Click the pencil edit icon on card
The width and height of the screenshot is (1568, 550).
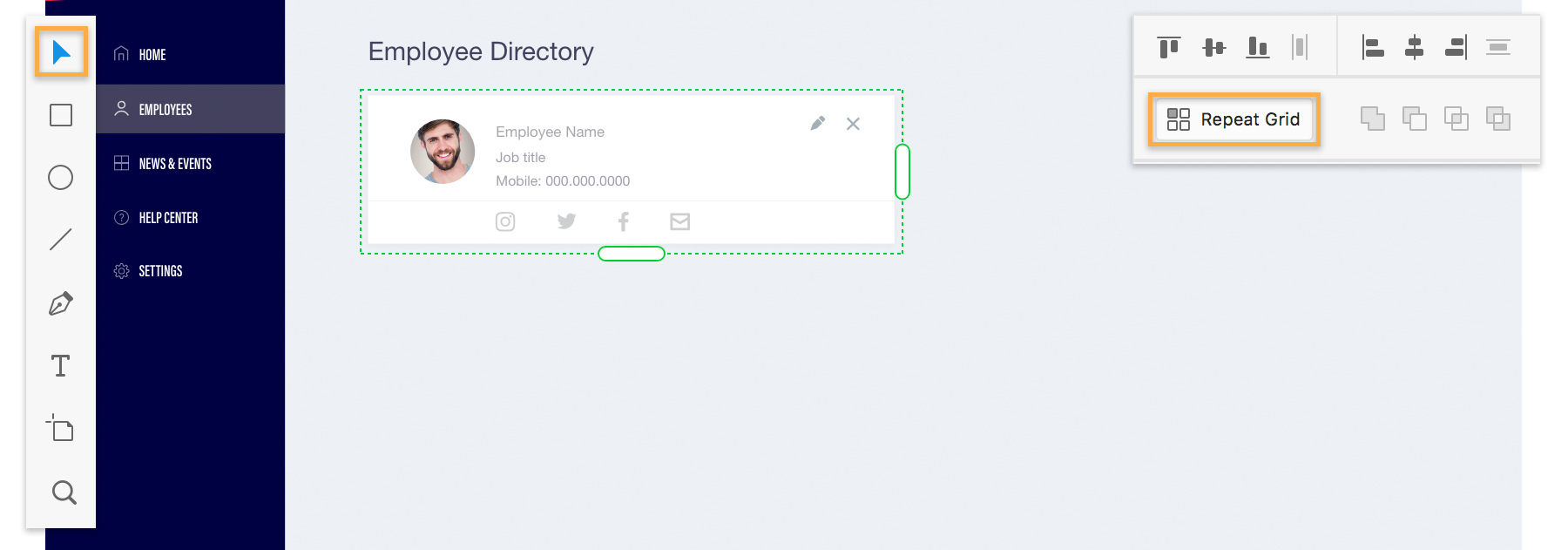[x=817, y=124]
